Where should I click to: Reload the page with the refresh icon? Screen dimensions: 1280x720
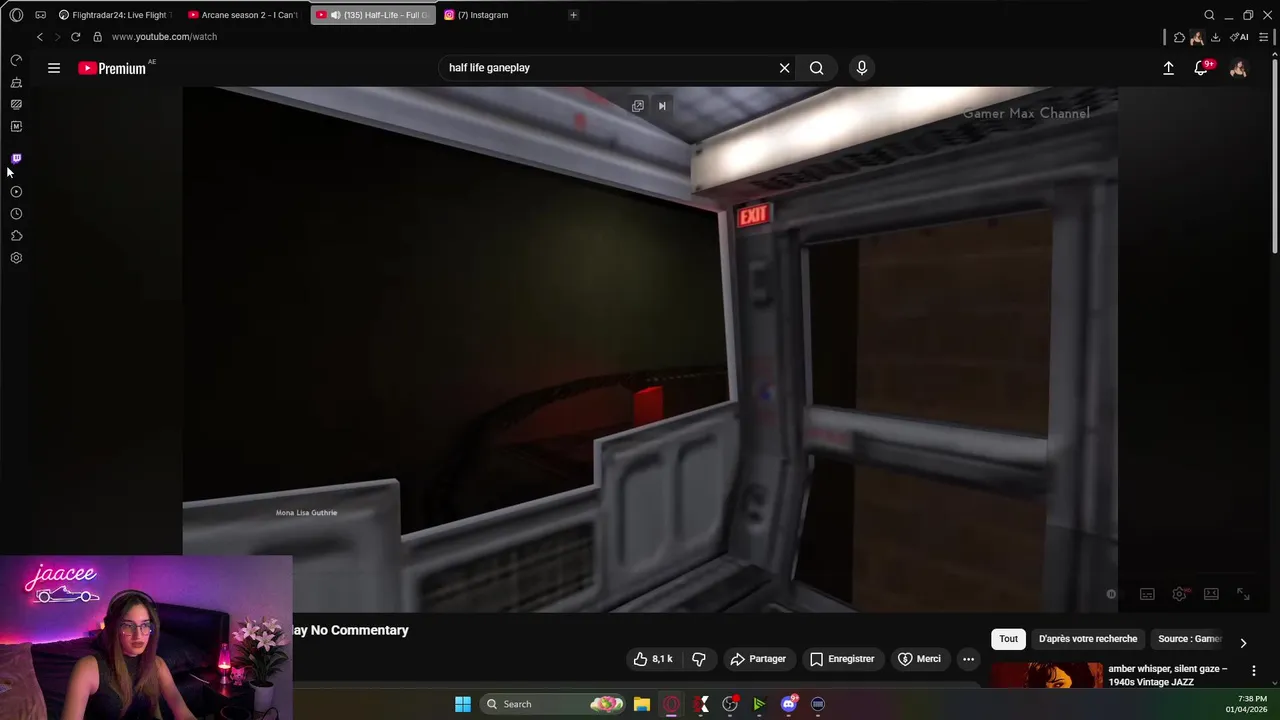click(x=75, y=37)
